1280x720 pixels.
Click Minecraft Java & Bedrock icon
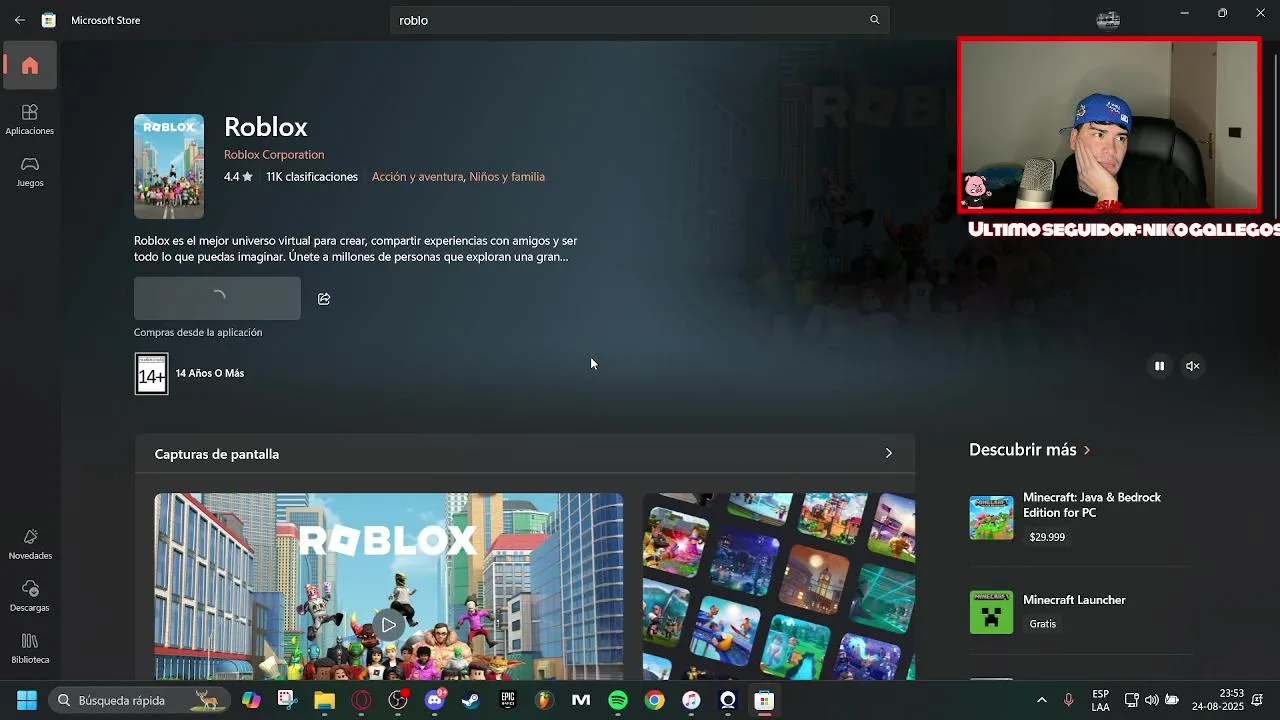991,517
